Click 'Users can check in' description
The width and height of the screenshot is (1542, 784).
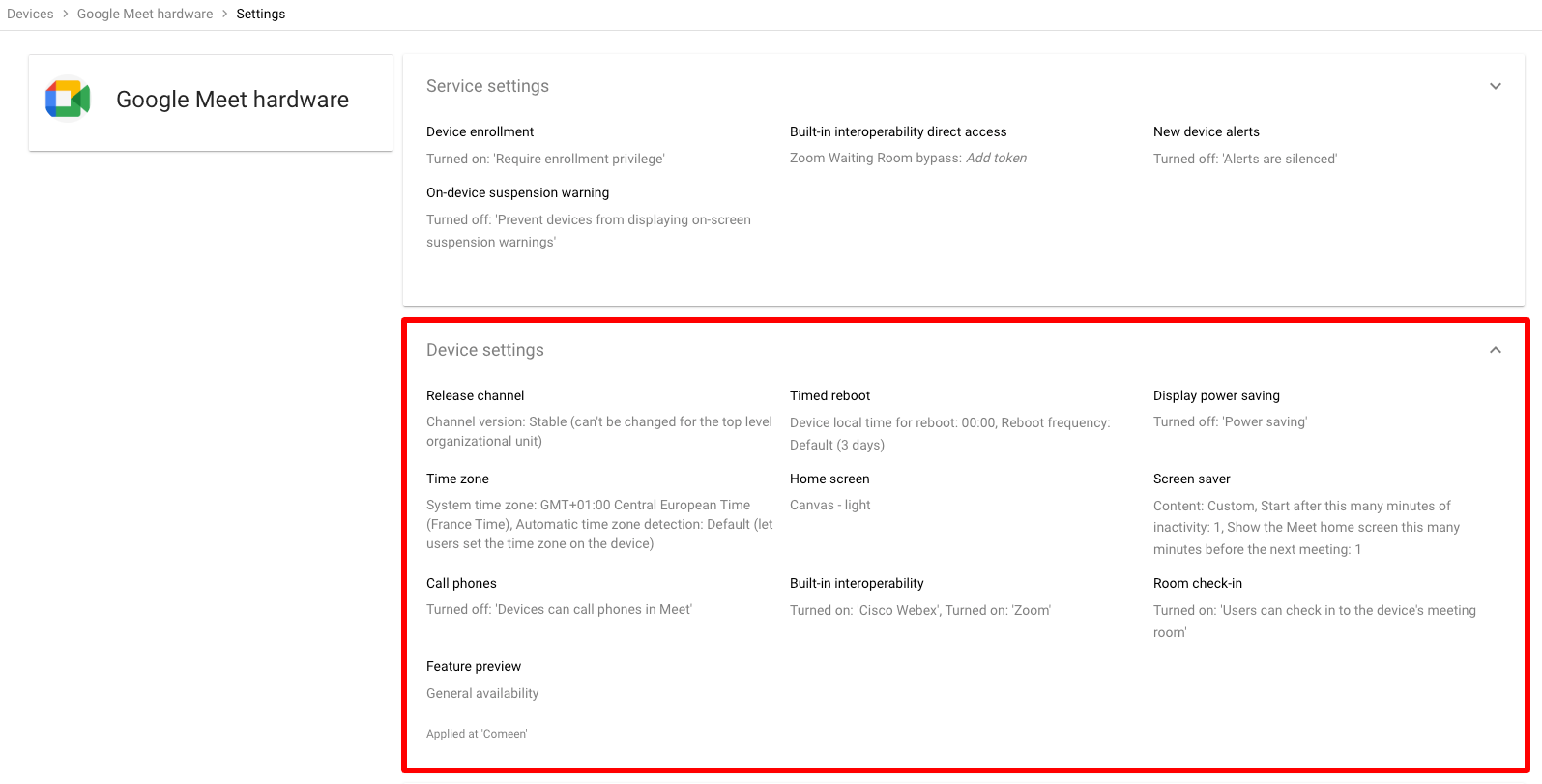(1315, 621)
